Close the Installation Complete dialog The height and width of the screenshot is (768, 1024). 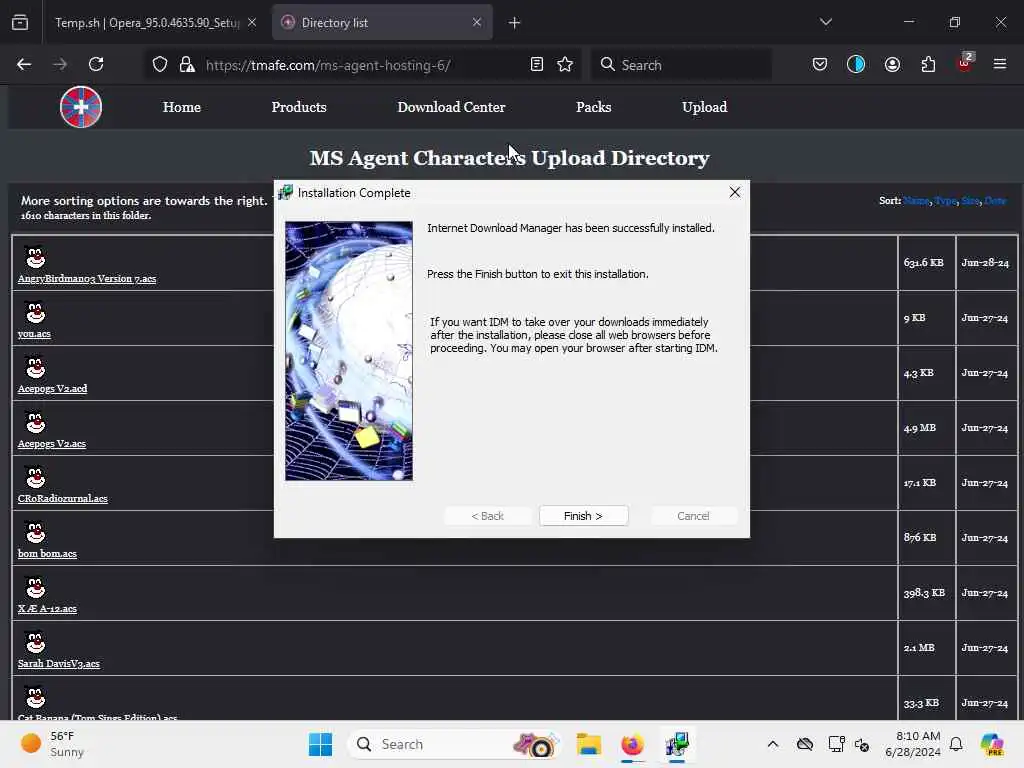735,192
